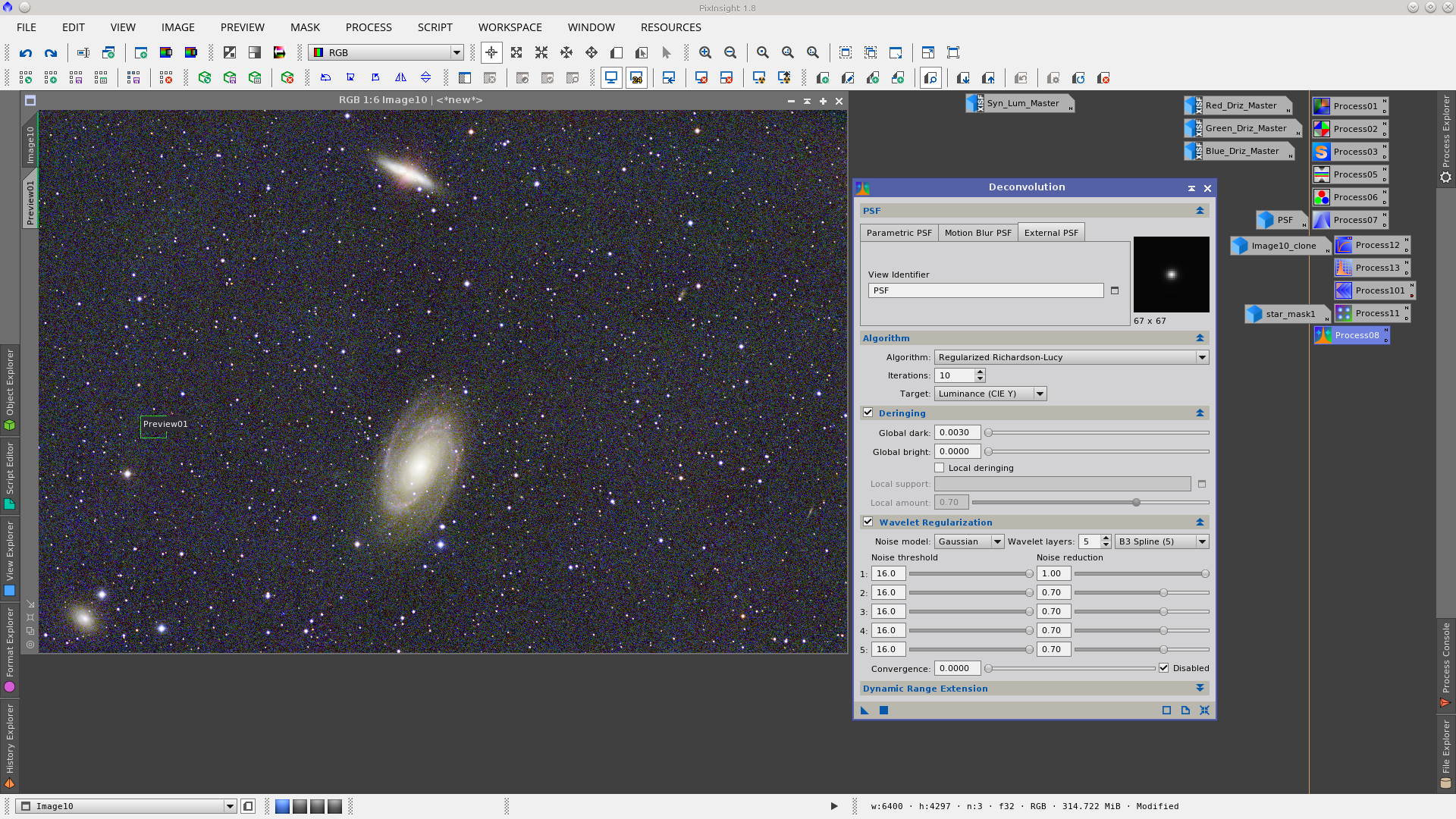Uncheck Disabled next to Convergence
The height and width of the screenshot is (819, 1456).
point(1164,667)
